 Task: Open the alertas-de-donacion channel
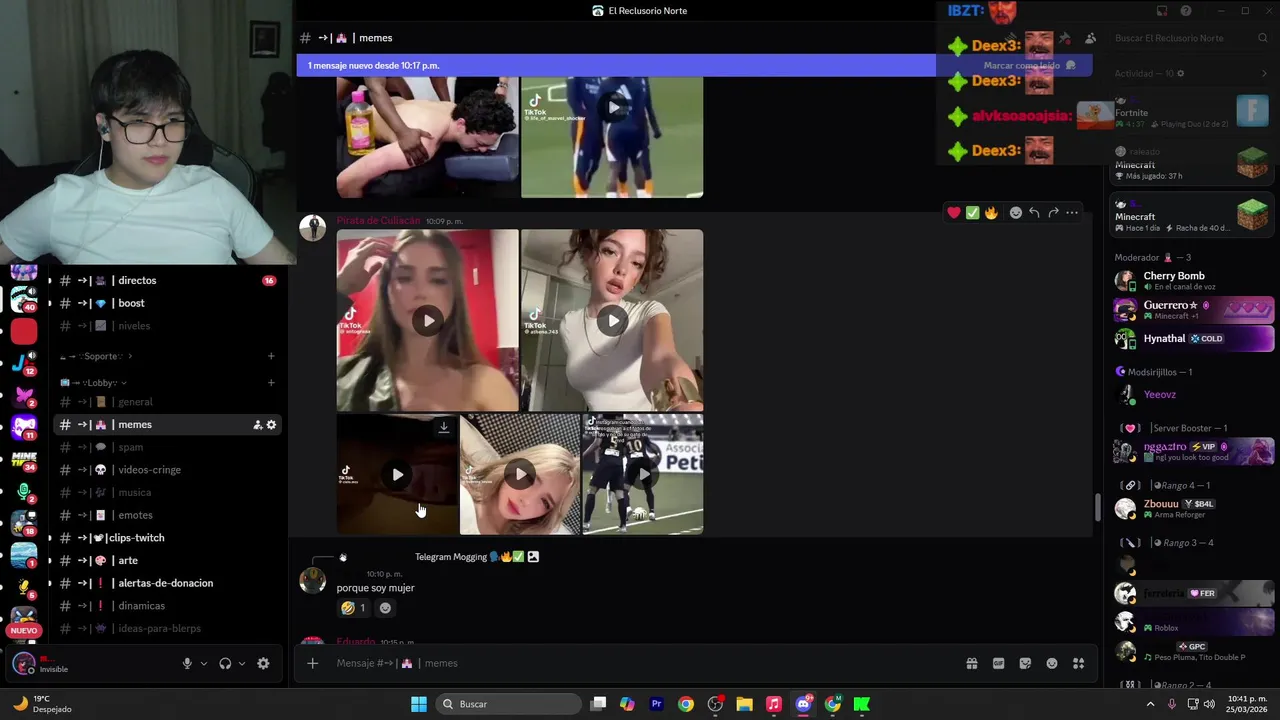click(167, 583)
